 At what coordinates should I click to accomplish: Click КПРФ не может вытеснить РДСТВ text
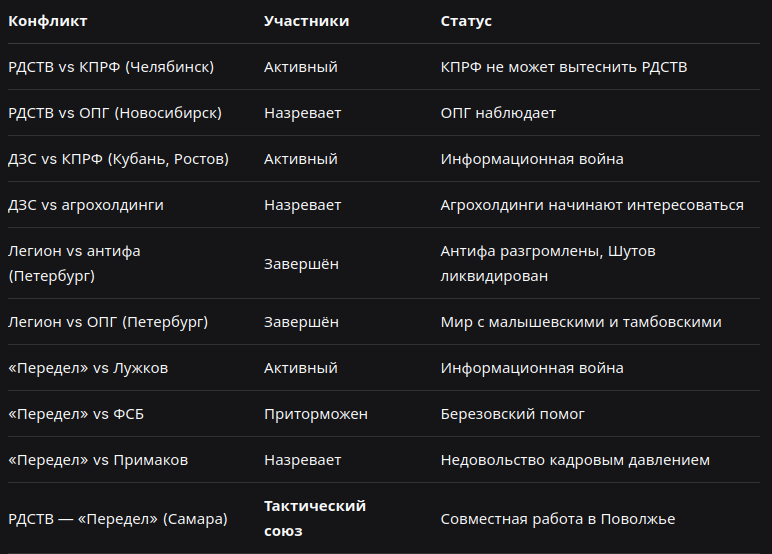564,67
